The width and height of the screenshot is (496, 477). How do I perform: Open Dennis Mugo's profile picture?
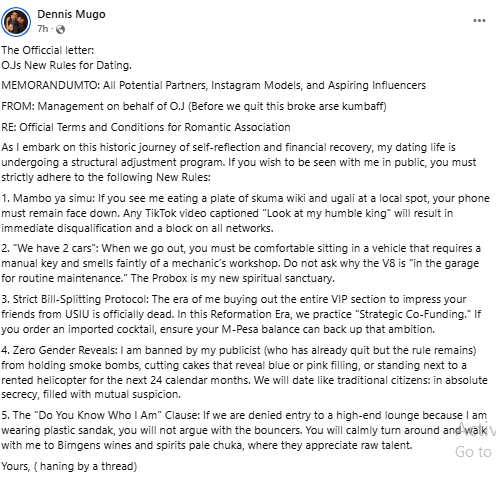click(16, 22)
